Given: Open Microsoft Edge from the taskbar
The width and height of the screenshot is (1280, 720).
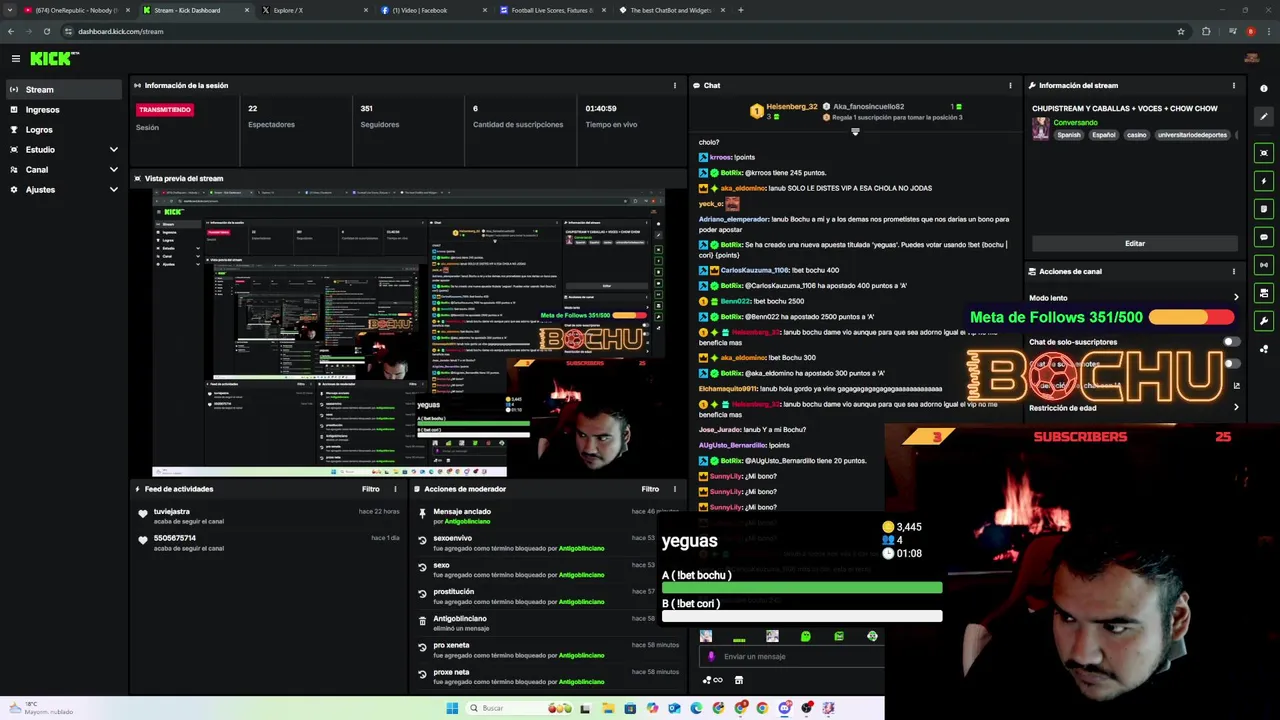Looking at the screenshot, I should (696, 708).
